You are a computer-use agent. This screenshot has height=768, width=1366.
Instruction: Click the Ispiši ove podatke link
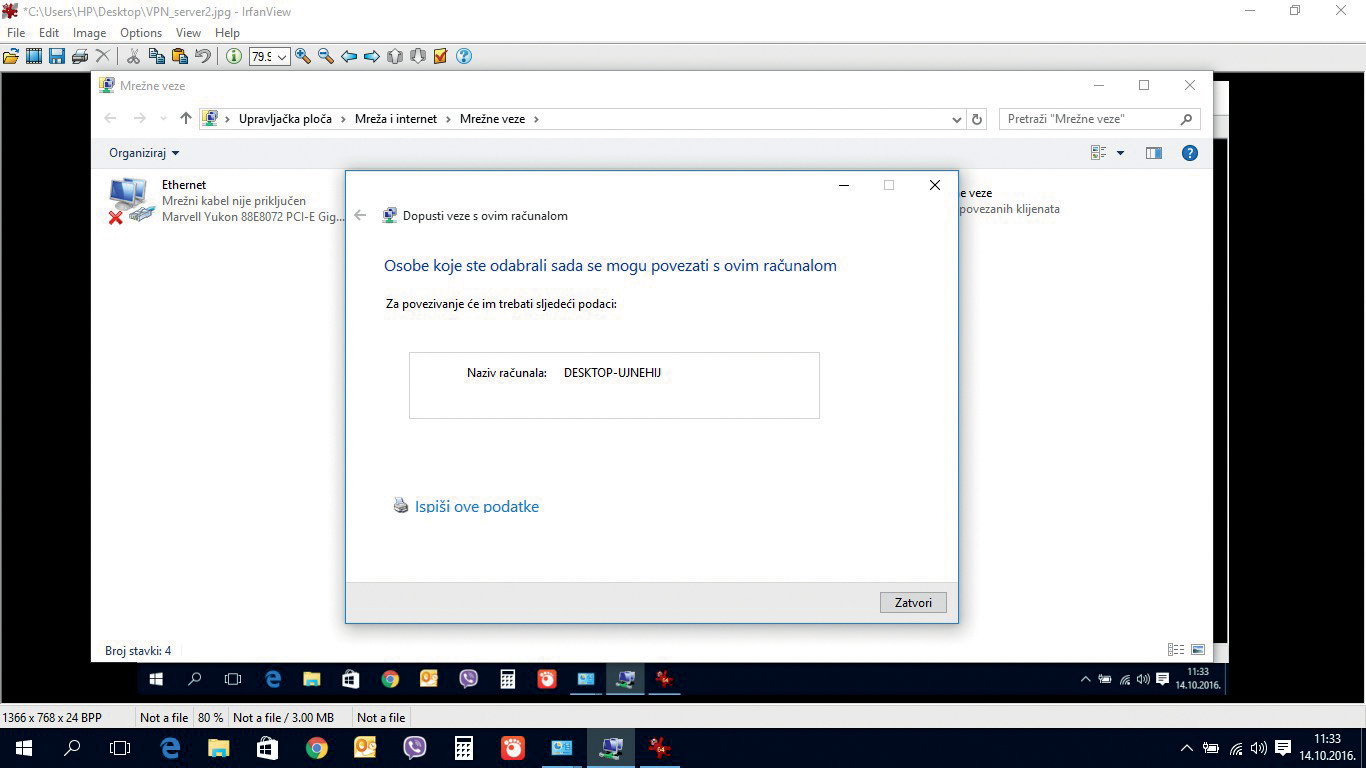point(476,507)
